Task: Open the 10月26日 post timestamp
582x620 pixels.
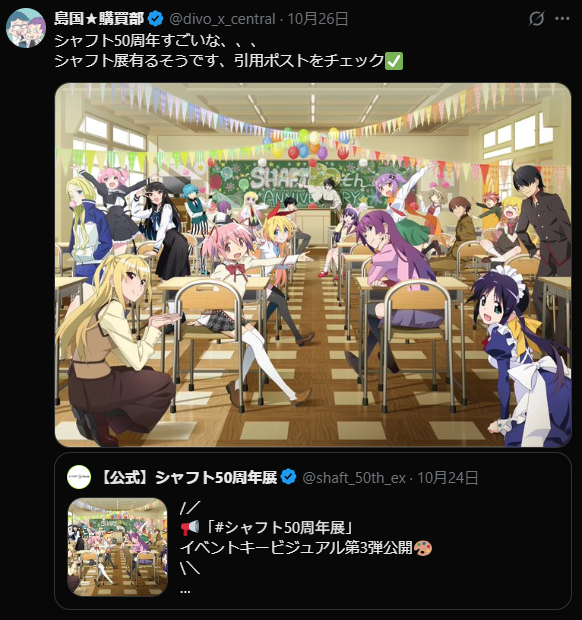Action: (317, 19)
